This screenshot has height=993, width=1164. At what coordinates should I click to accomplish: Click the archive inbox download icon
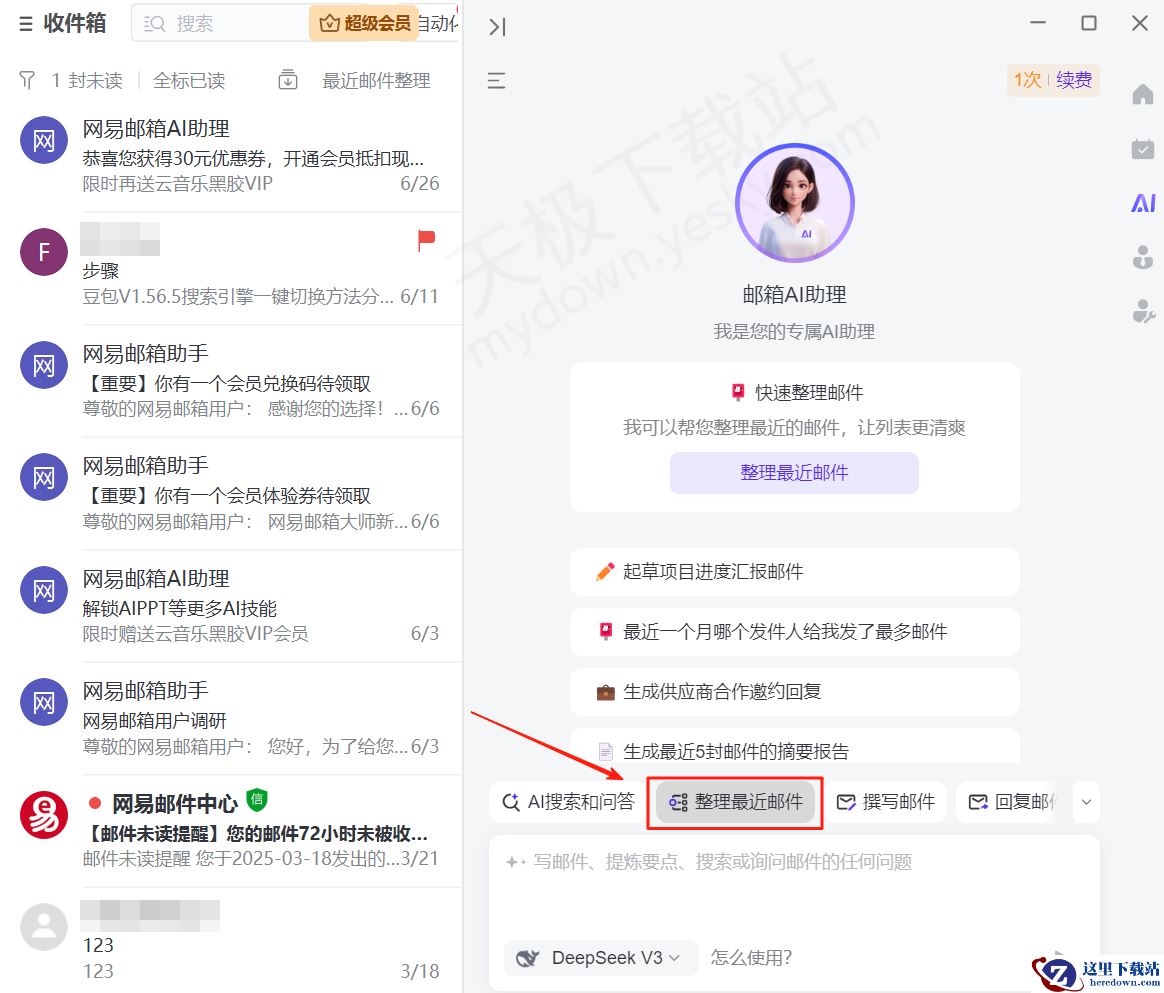(x=288, y=79)
